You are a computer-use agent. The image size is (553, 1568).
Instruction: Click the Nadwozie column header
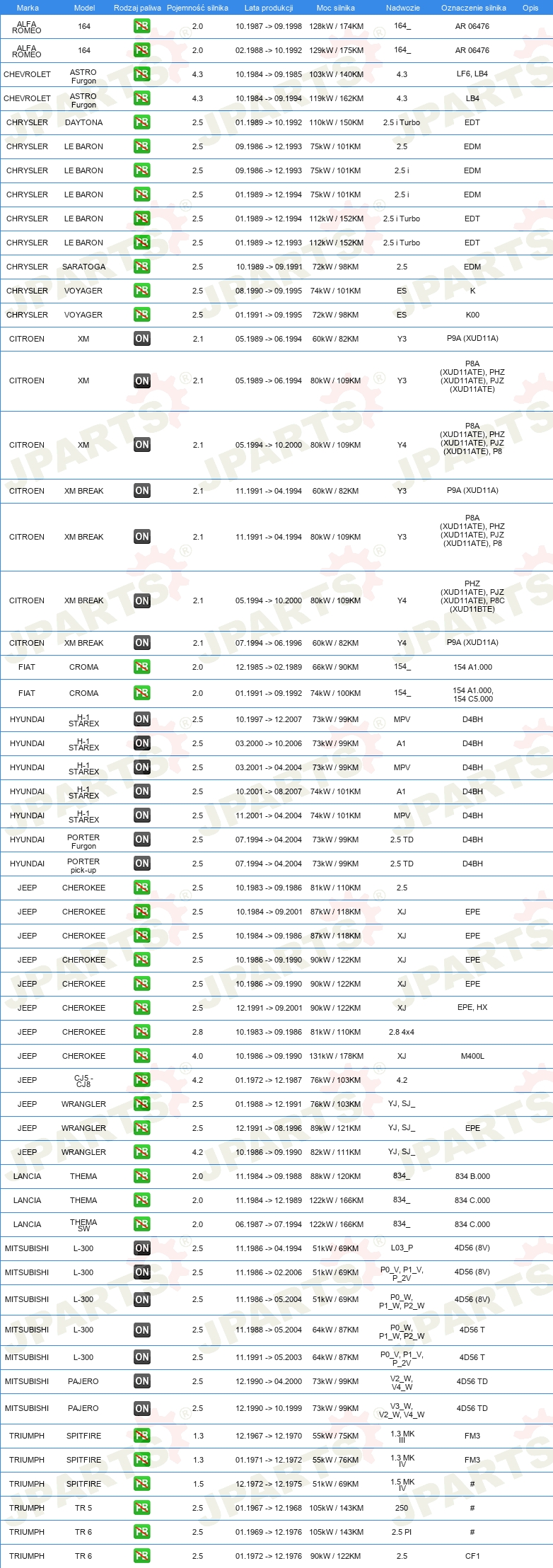point(403,8)
